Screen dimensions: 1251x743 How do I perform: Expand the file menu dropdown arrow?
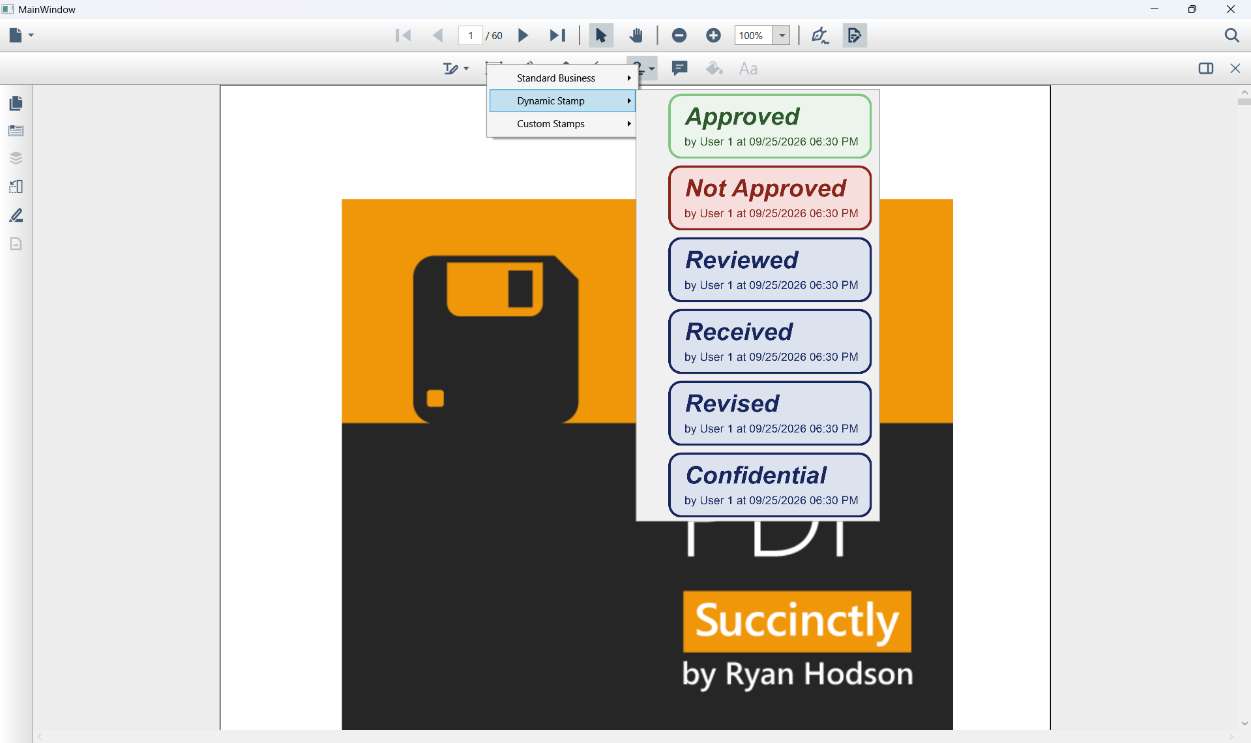tap(31, 35)
